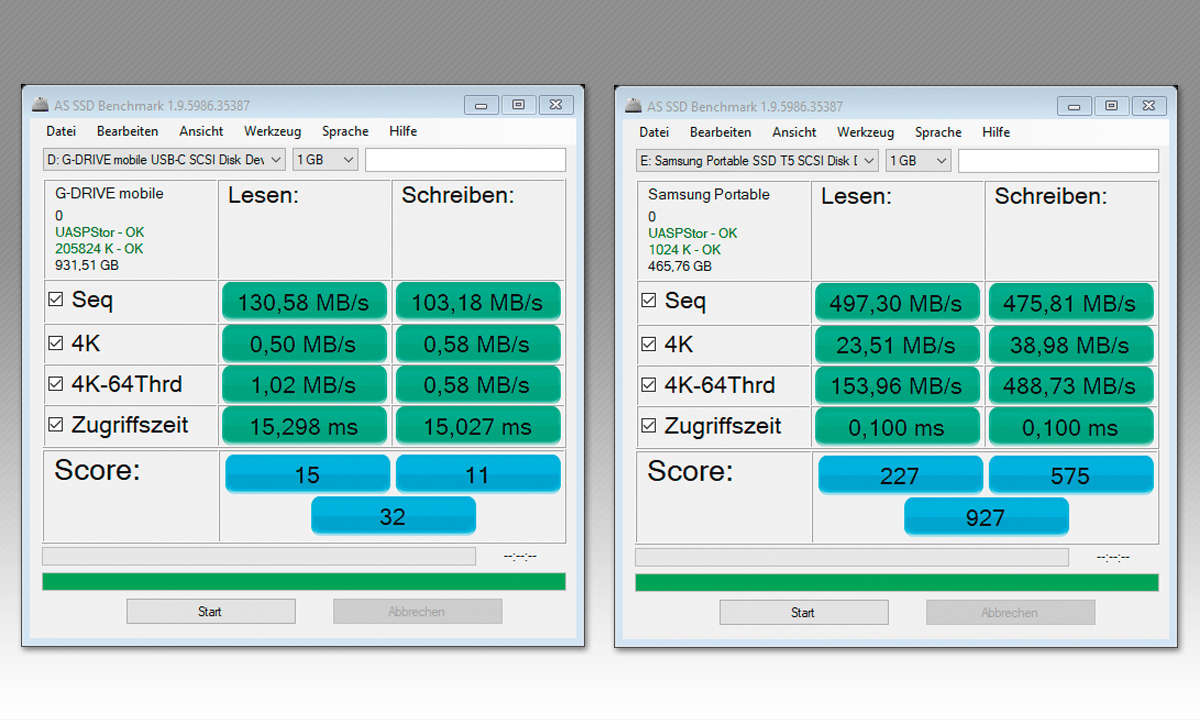Open Bearbeiten menu in Samsung window
The image size is (1200, 720).
tap(720, 132)
